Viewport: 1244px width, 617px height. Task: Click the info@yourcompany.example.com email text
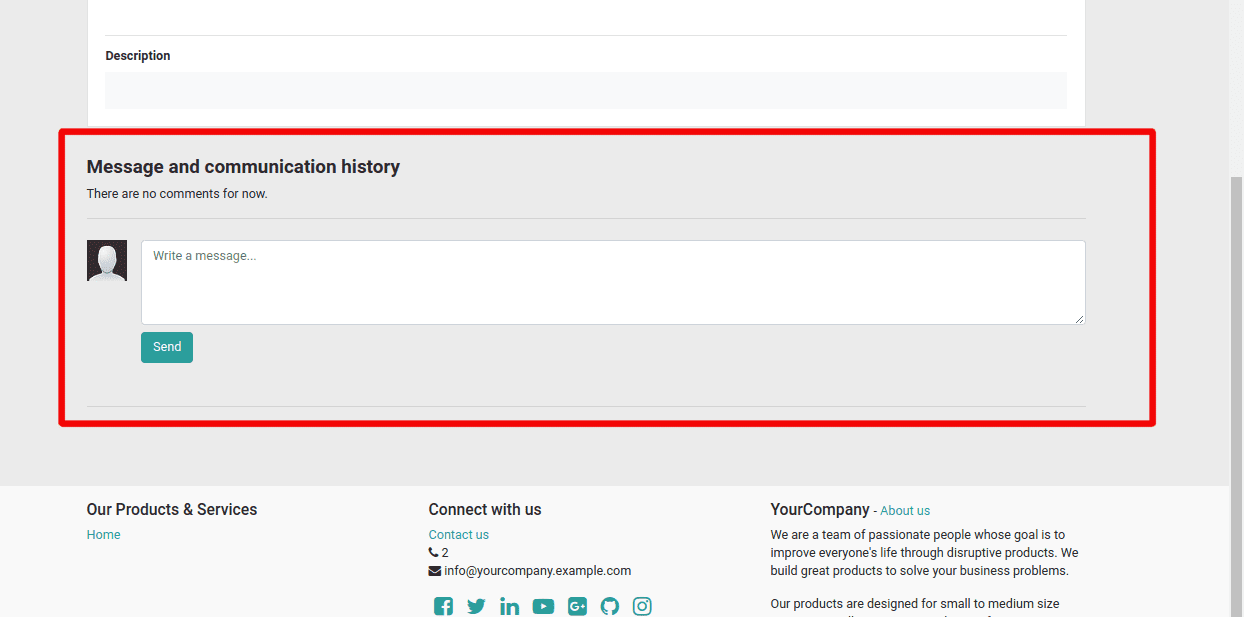538,571
